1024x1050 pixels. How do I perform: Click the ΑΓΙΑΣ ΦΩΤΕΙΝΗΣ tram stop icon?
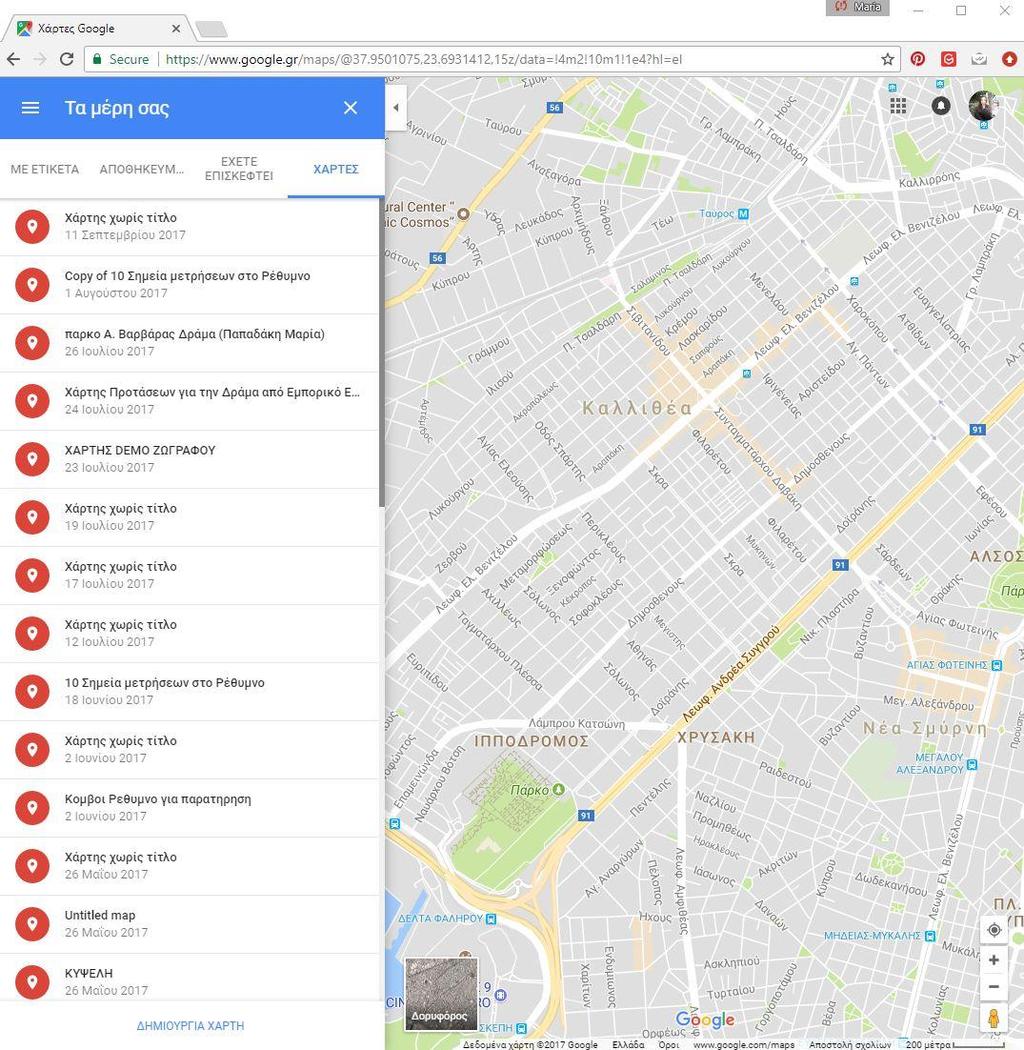(x=997, y=665)
